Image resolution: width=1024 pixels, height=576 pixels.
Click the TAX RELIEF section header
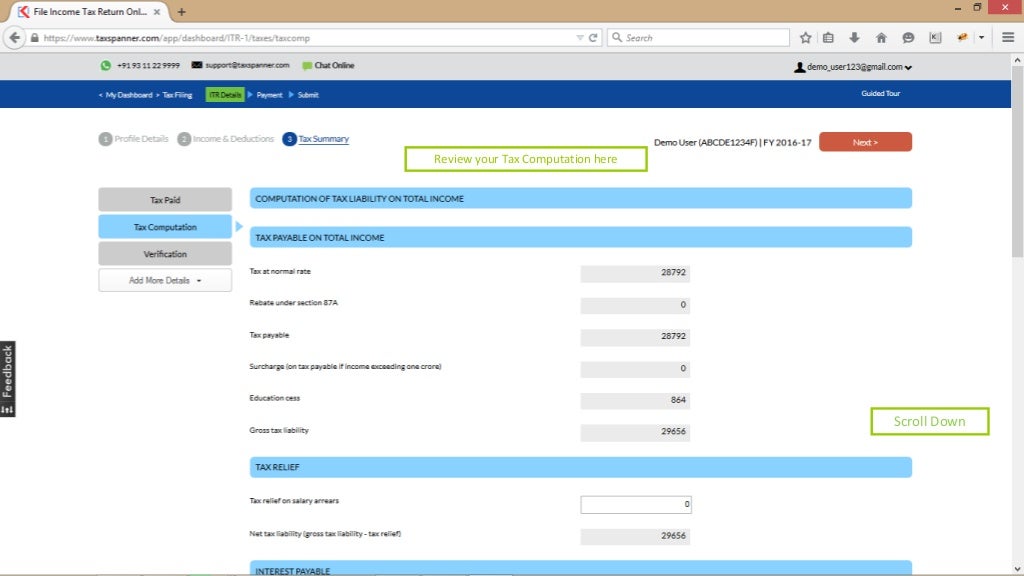tap(581, 467)
